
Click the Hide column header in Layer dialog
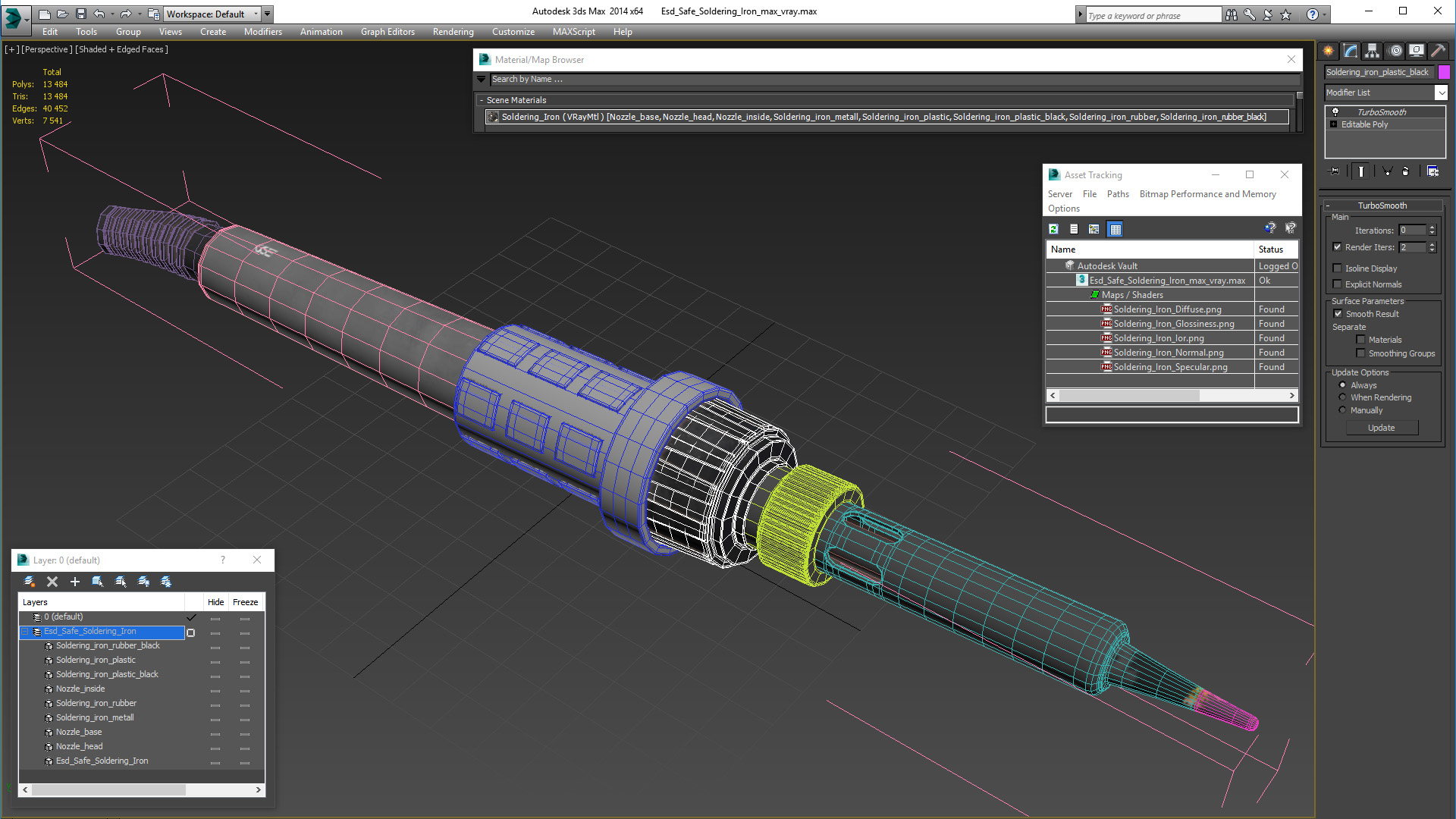pyautogui.click(x=215, y=602)
